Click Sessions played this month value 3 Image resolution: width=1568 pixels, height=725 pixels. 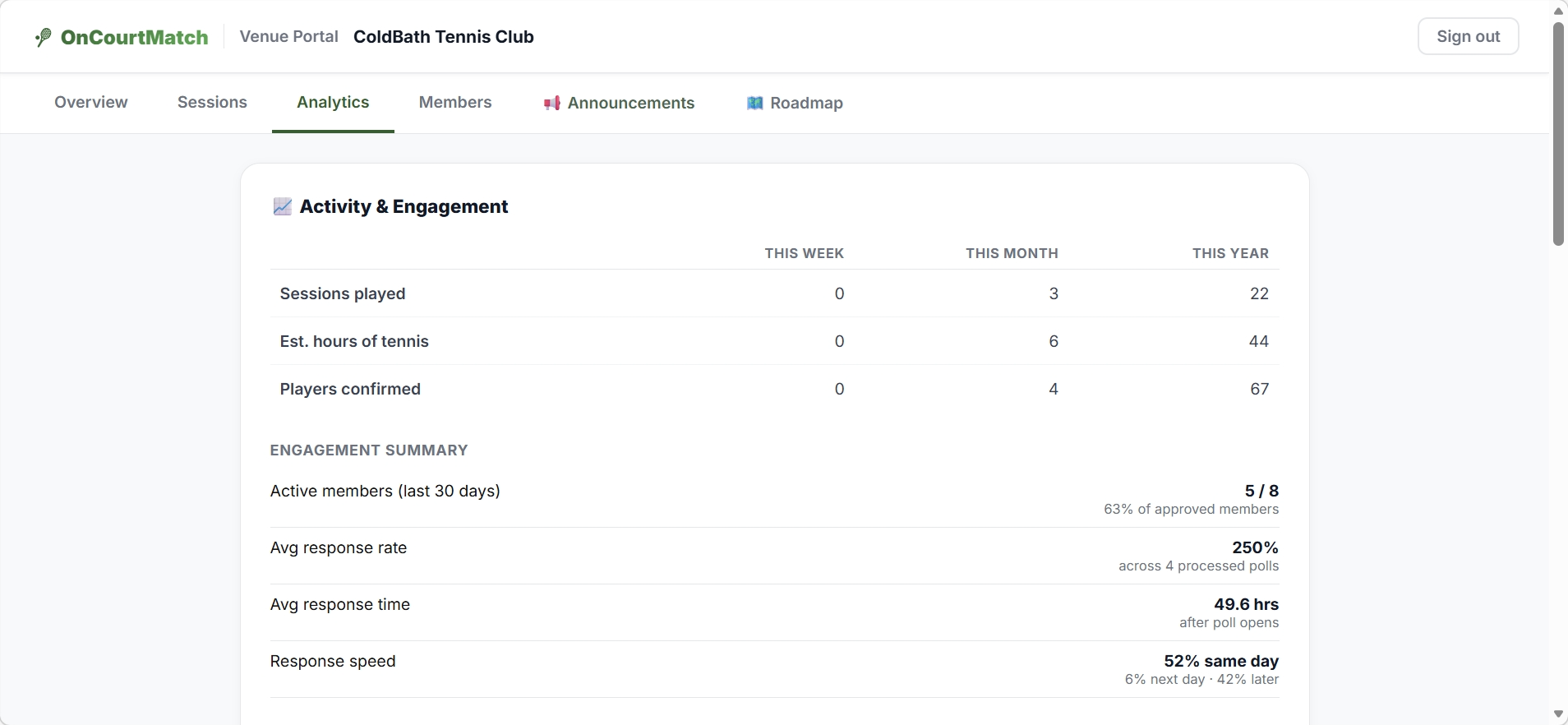point(1054,293)
